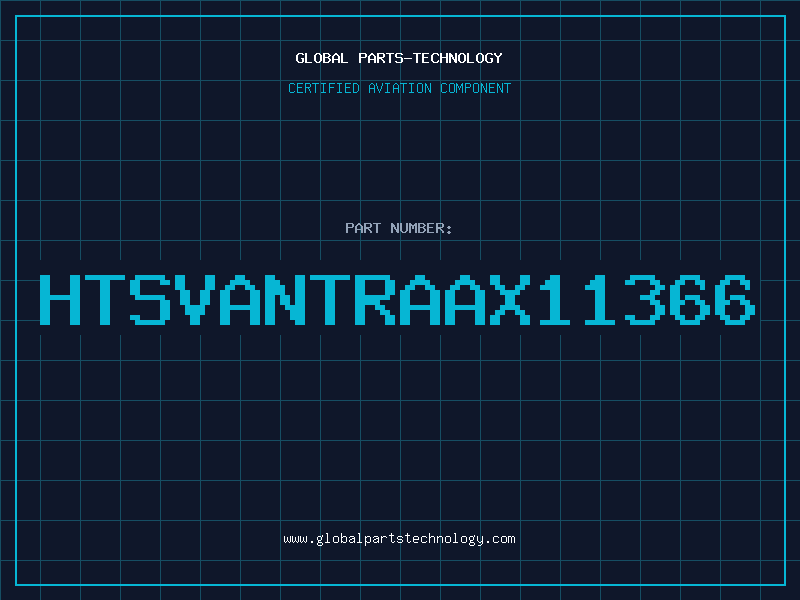Click the part number HTSVANTRAAX11366

click(x=397, y=300)
